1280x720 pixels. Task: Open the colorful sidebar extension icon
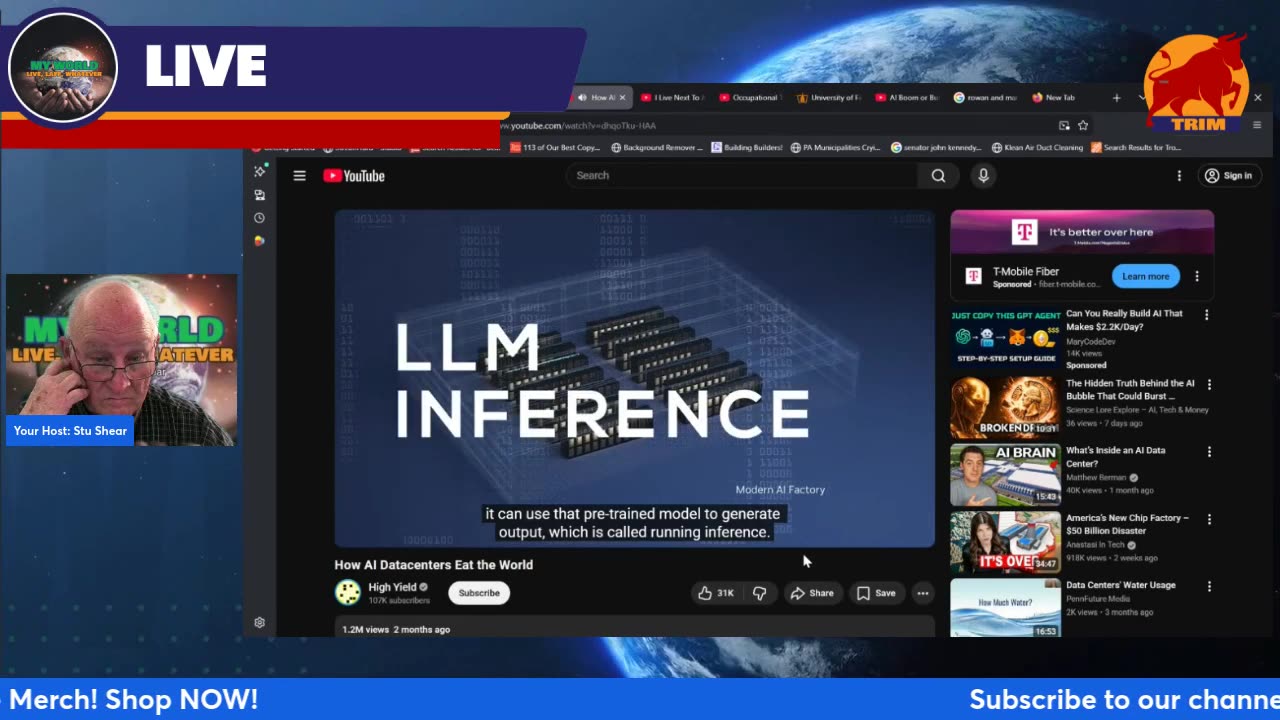pos(259,241)
